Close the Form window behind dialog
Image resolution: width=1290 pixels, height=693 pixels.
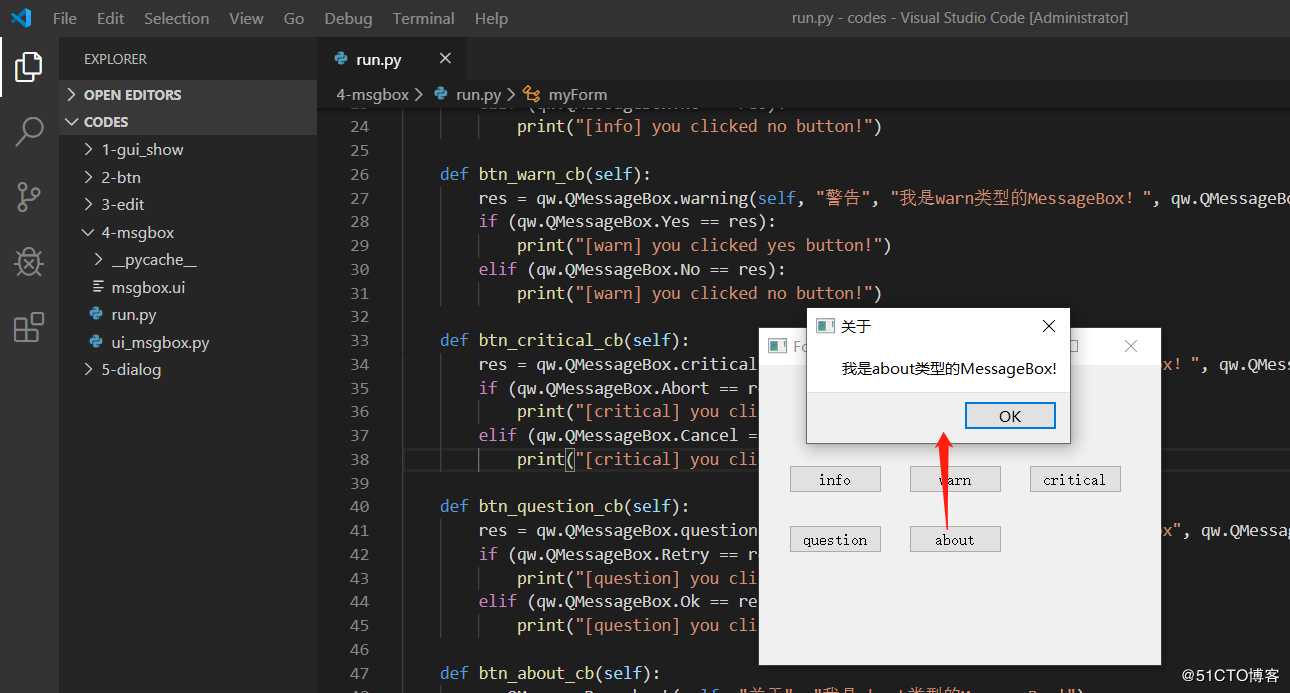tap(1131, 346)
